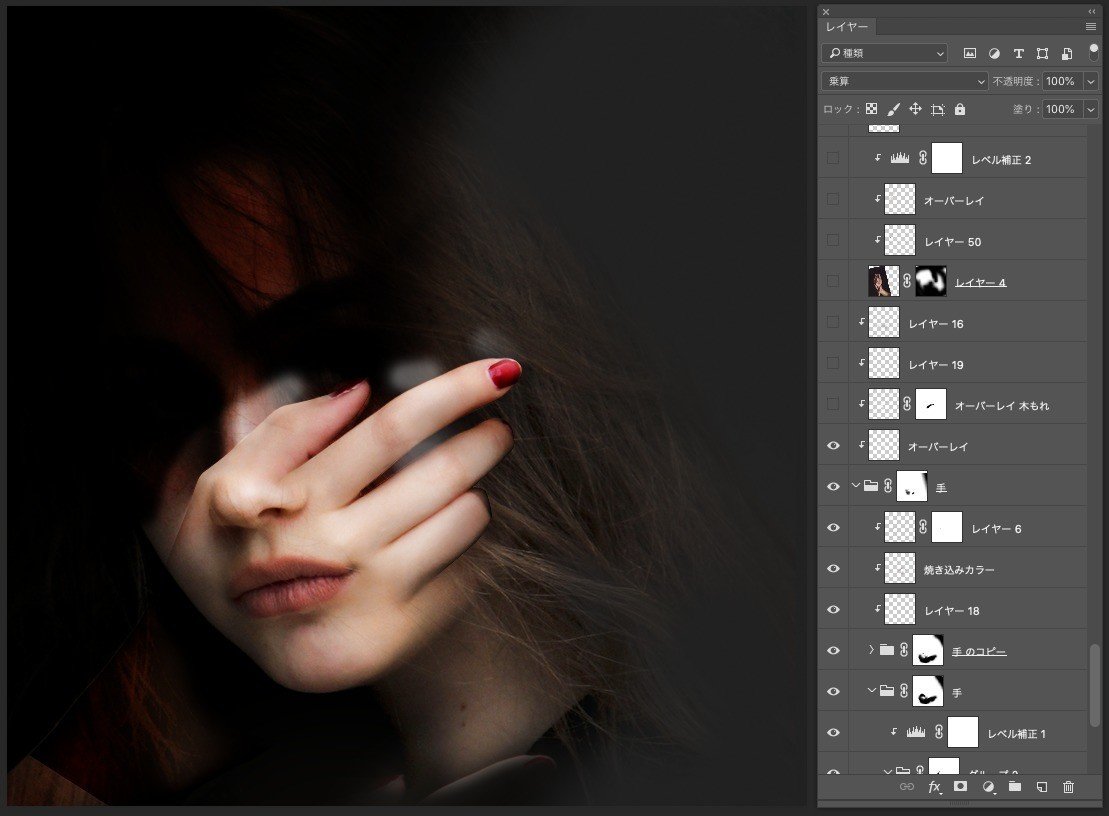This screenshot has width=1109, height=816.
Task: Click levels histogram icon on レベル補正 1
Action: tap(916, 733)
